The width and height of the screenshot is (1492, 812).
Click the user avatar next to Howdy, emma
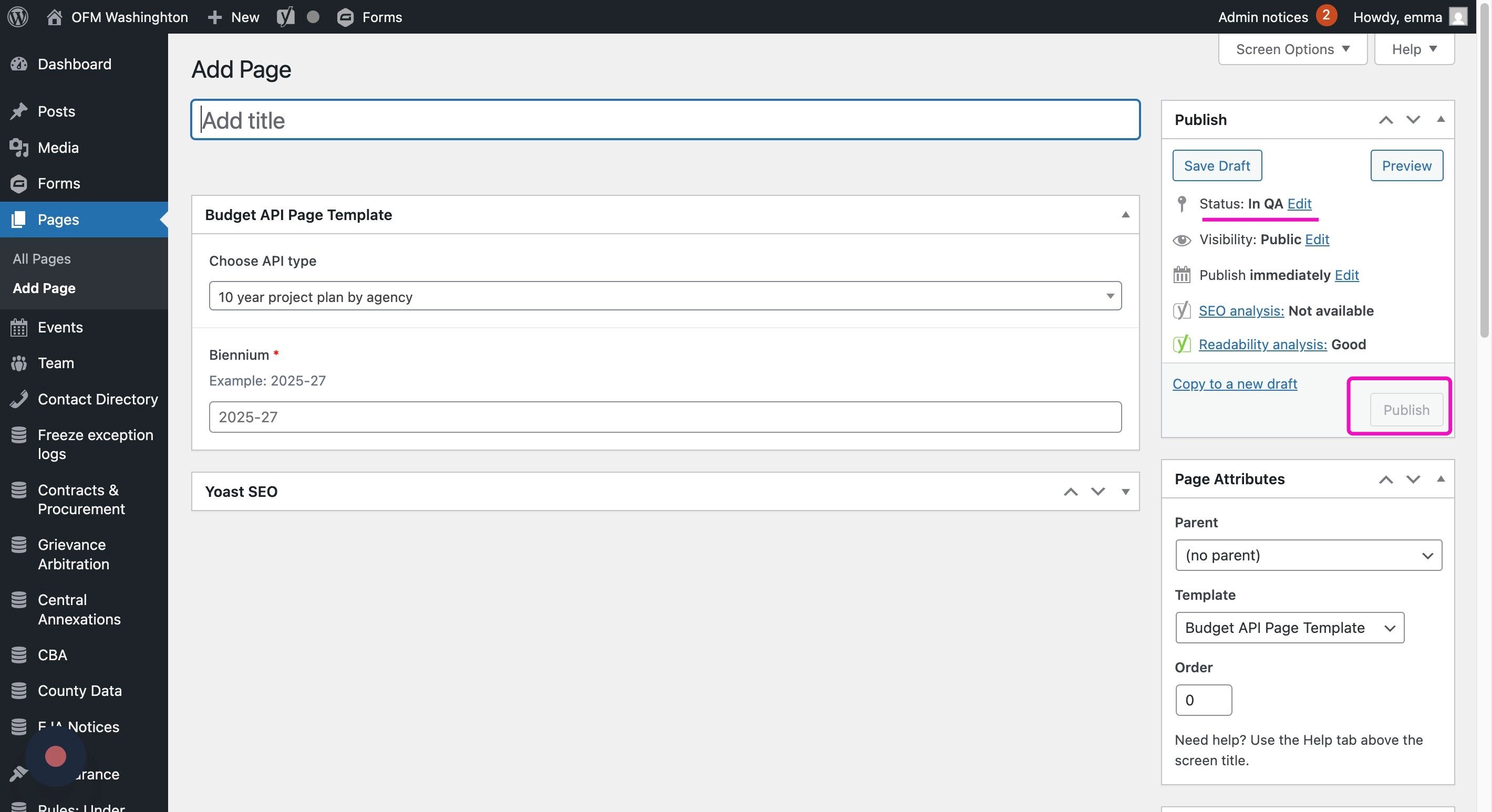tap(1457, 17)
